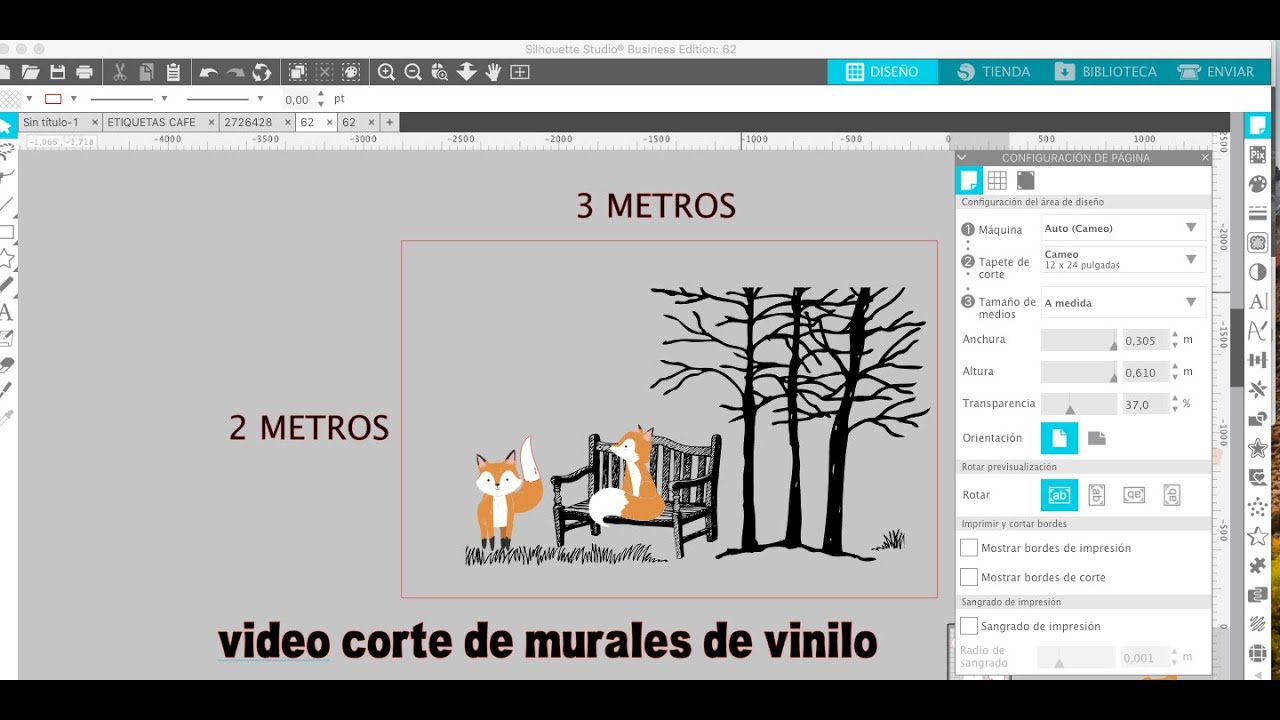Copy selection with the copy icon
This screenshot has width=1280, height=720.
pos(147,72)
